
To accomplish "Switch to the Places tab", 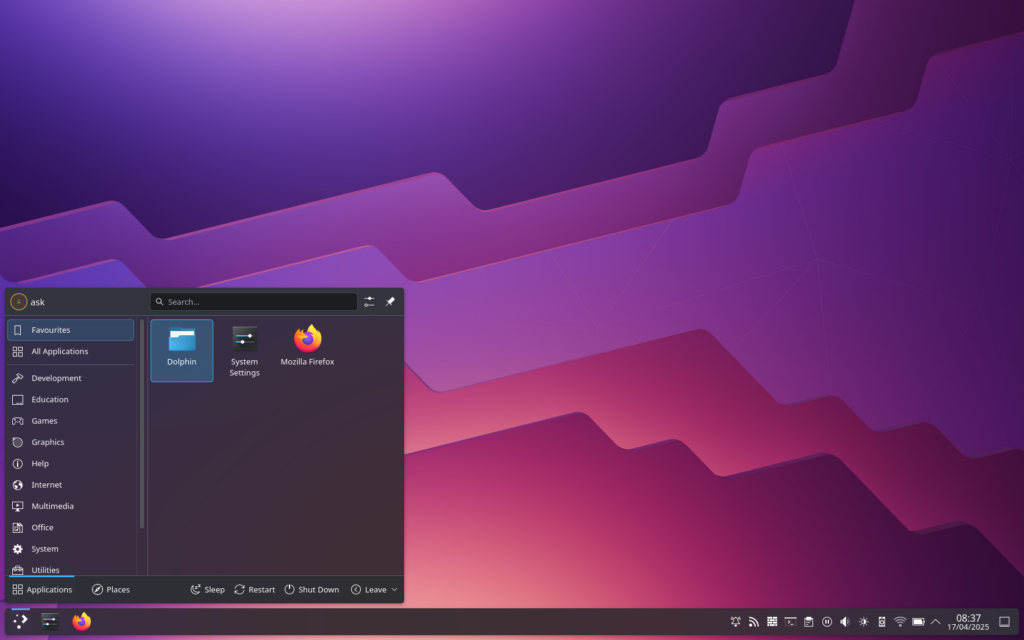I will (x=110, y=589).
